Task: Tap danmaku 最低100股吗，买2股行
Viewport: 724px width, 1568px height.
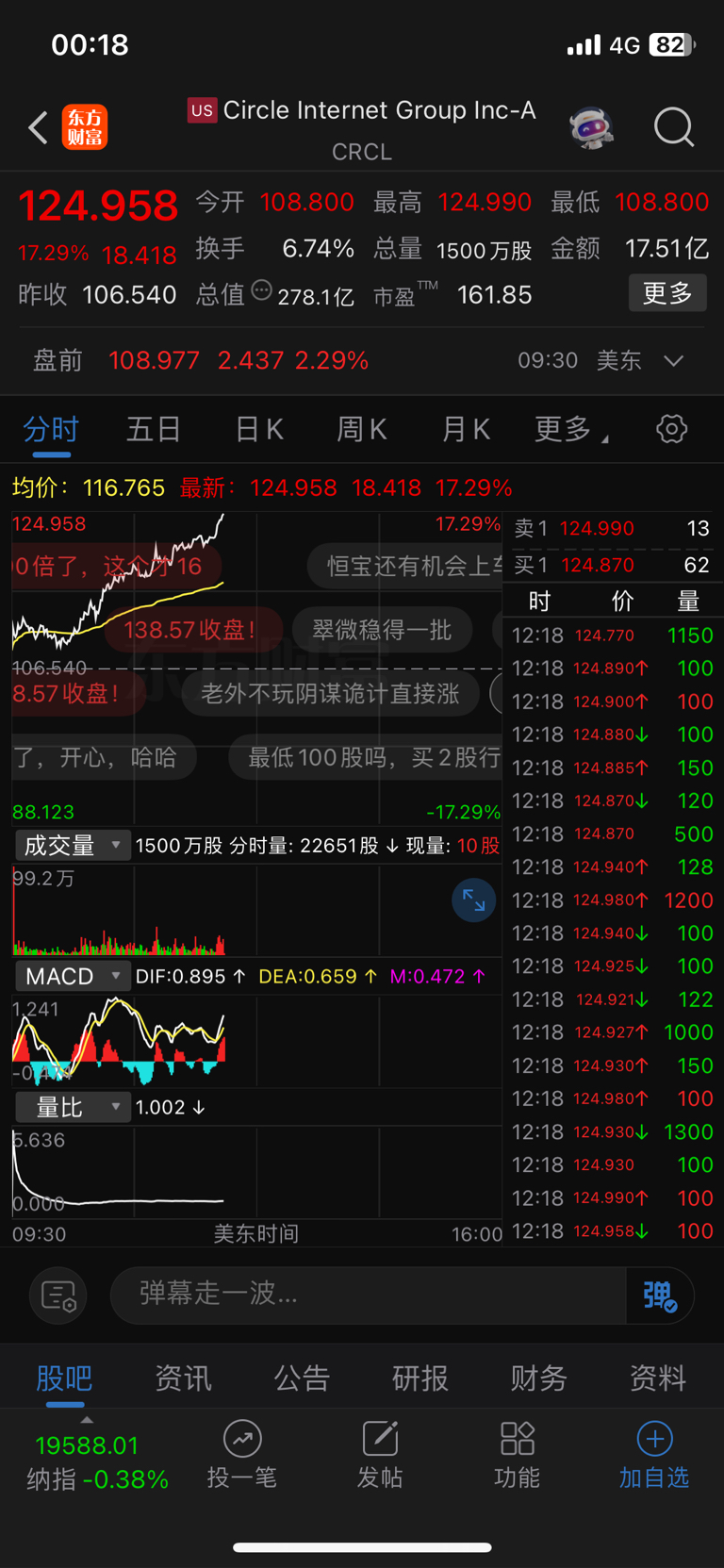Action: (366, 758)
